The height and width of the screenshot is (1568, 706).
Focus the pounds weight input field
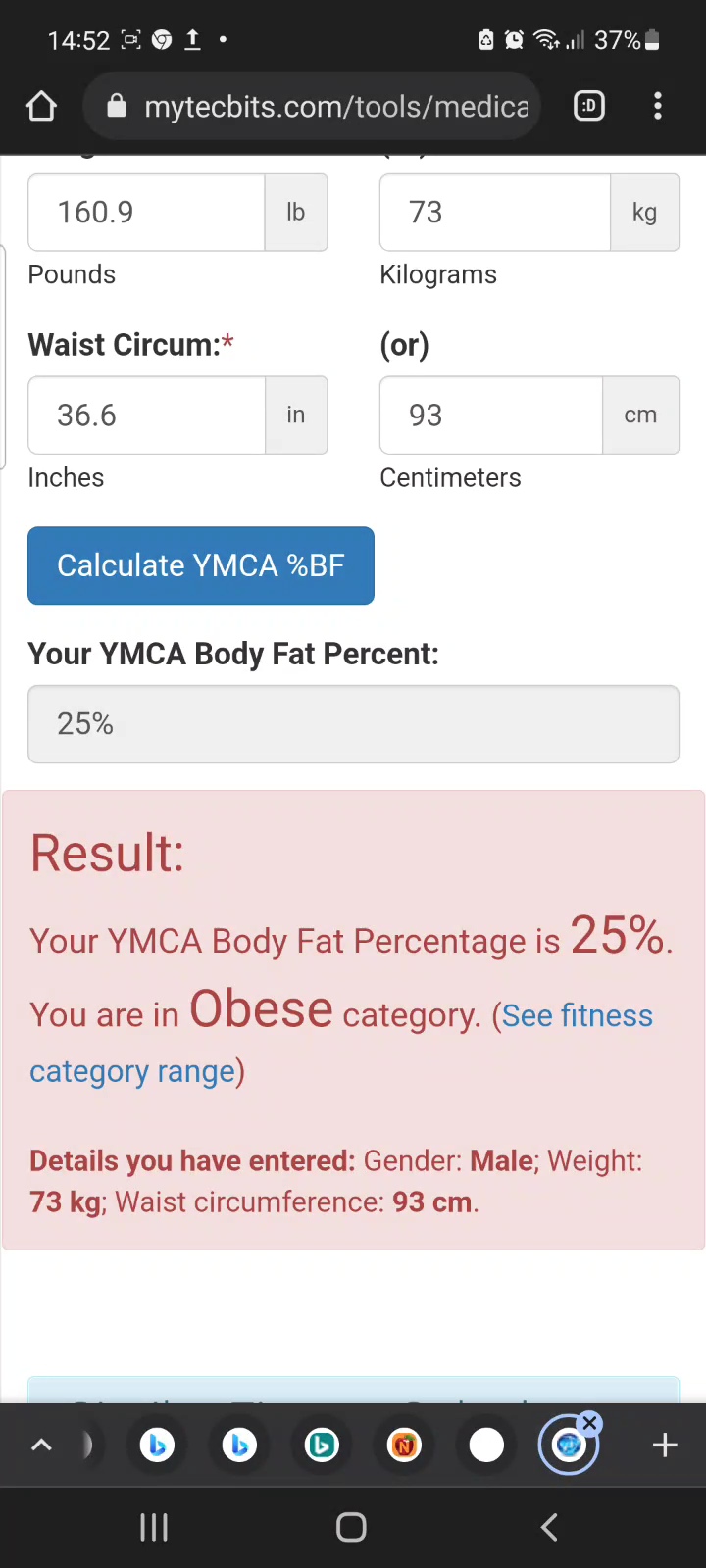147,213
